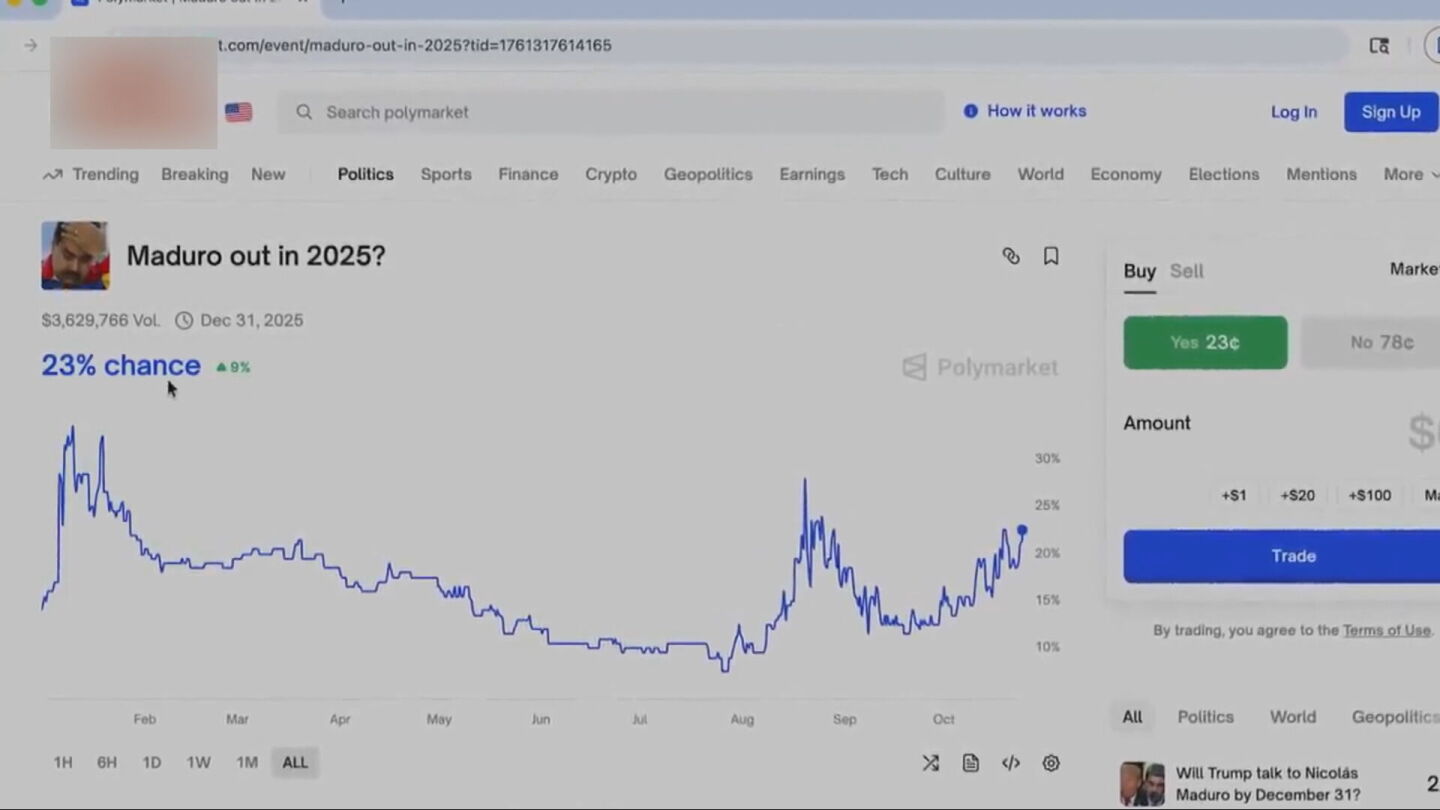Add $20 to the amount
The image size is (1440, 810).
(1297, 495)
